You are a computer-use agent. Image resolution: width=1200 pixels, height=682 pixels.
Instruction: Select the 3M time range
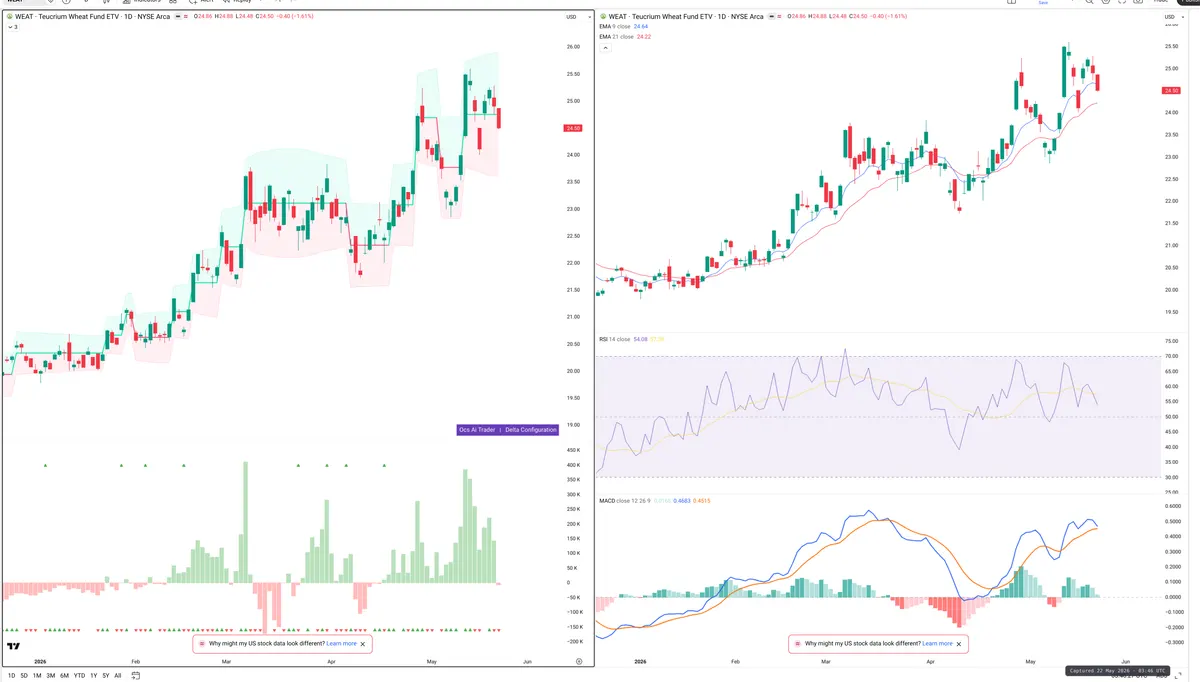[51, 676]
